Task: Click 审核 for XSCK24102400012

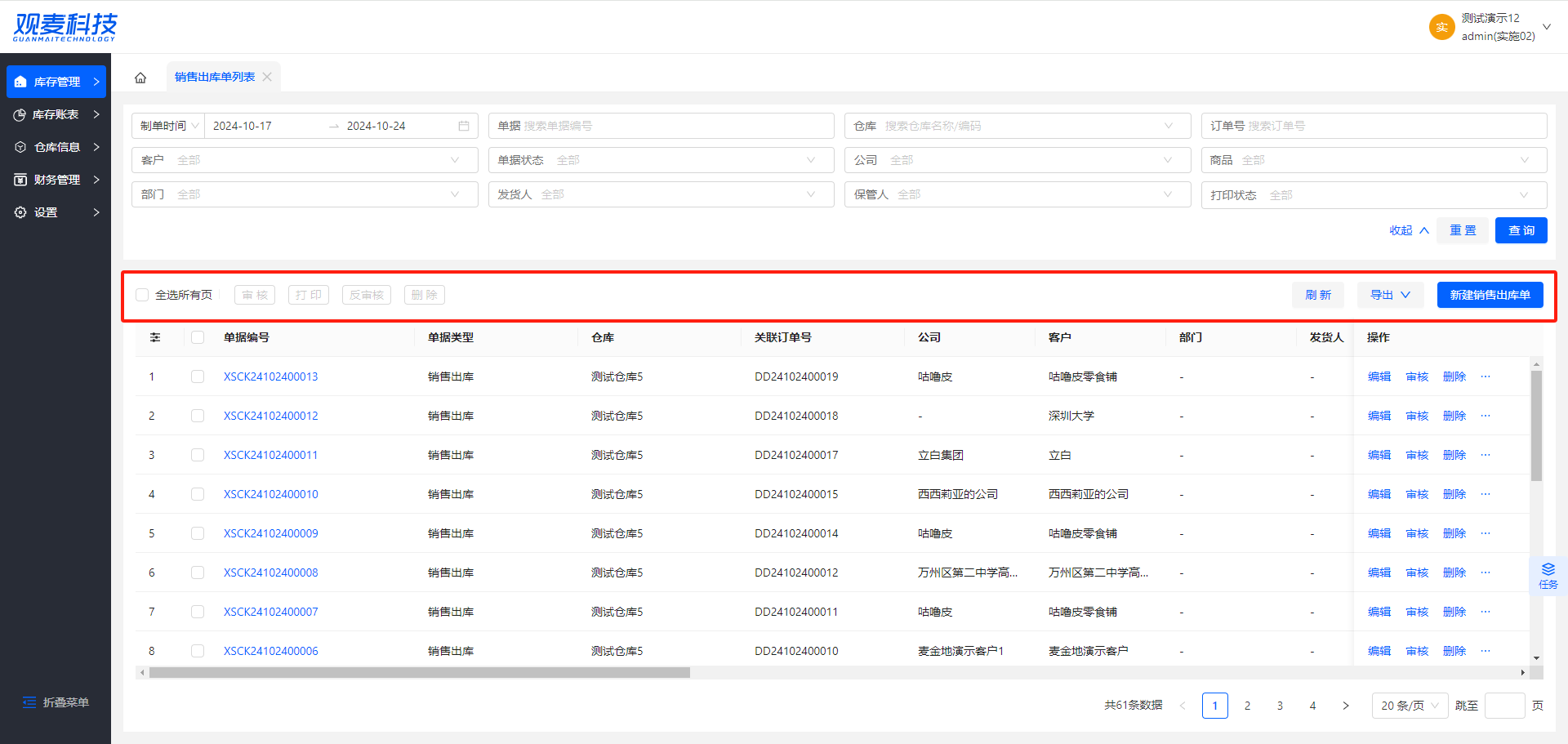Action: [1417, 416]
